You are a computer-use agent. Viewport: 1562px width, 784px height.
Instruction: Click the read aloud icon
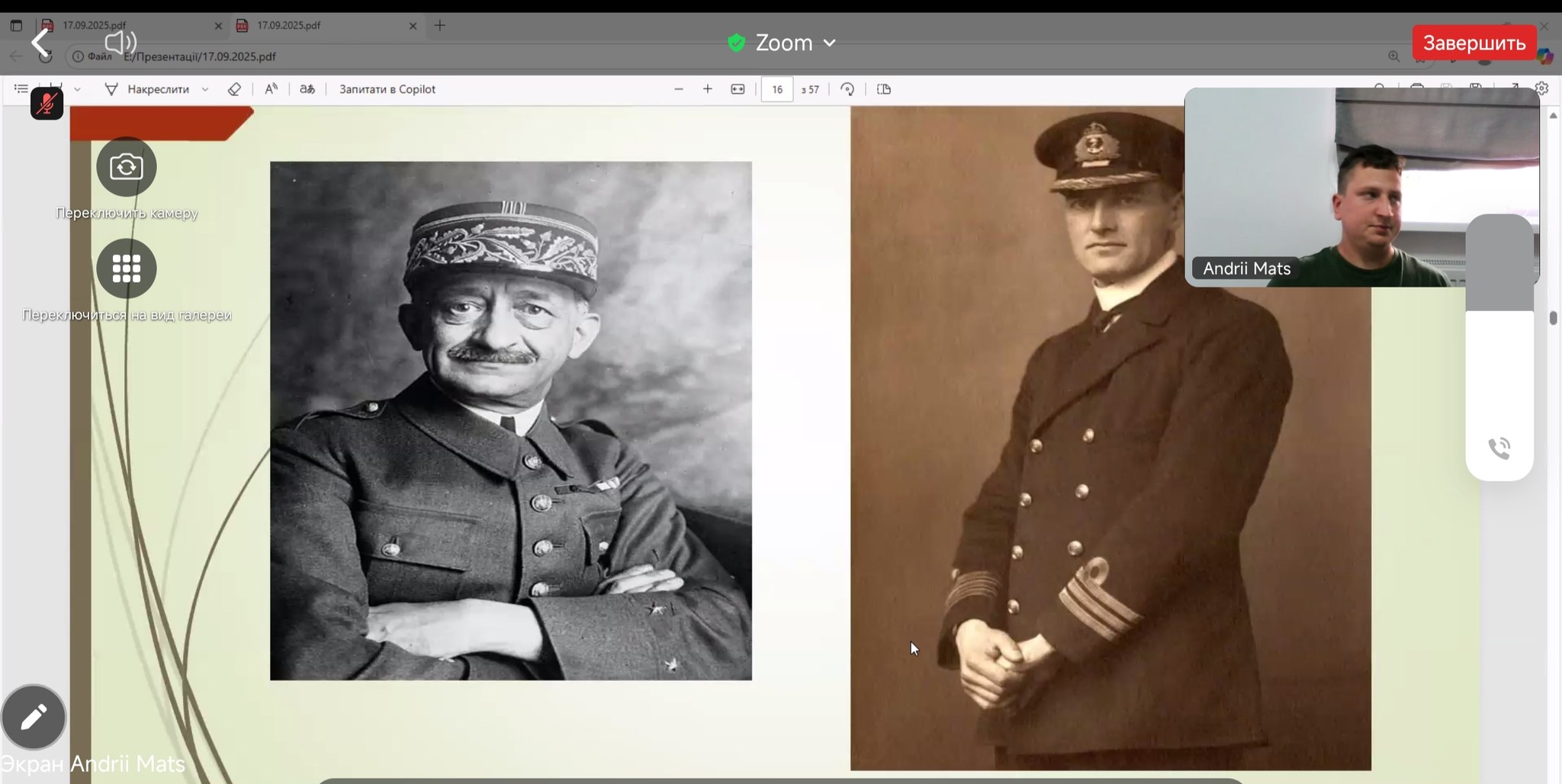271,89
